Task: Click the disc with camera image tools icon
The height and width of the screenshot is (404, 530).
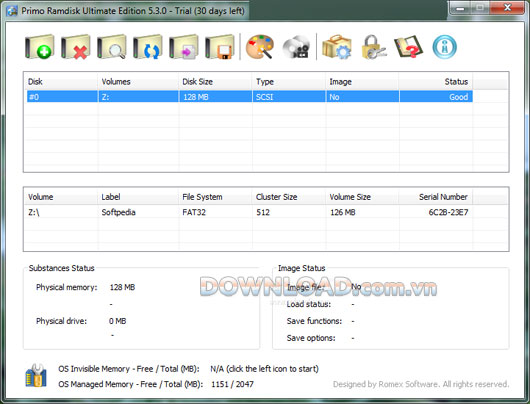Action: pos(296,47)
